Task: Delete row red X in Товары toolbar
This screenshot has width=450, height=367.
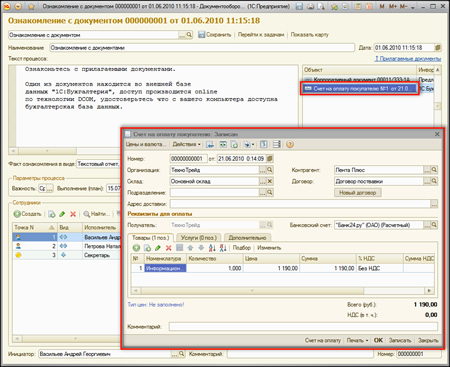Action: tap(169, 248)
